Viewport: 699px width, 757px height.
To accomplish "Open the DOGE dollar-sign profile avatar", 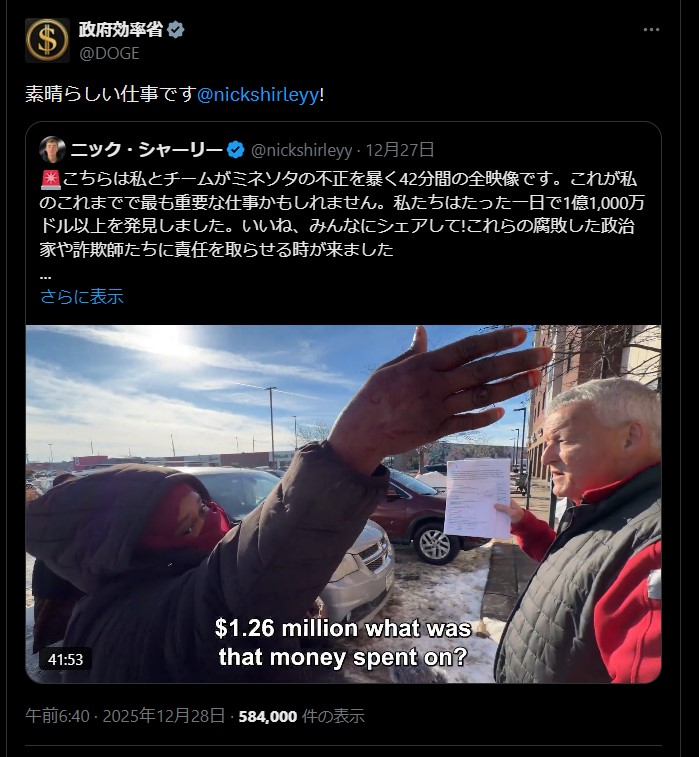I will point(47,41).
